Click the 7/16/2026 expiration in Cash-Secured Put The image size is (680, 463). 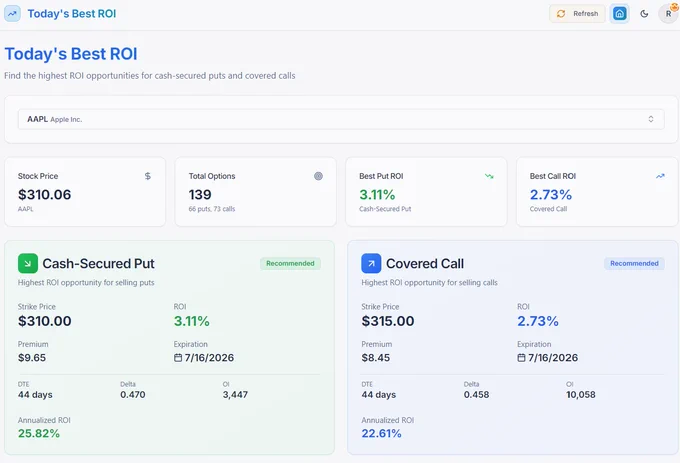pos(209,358)
